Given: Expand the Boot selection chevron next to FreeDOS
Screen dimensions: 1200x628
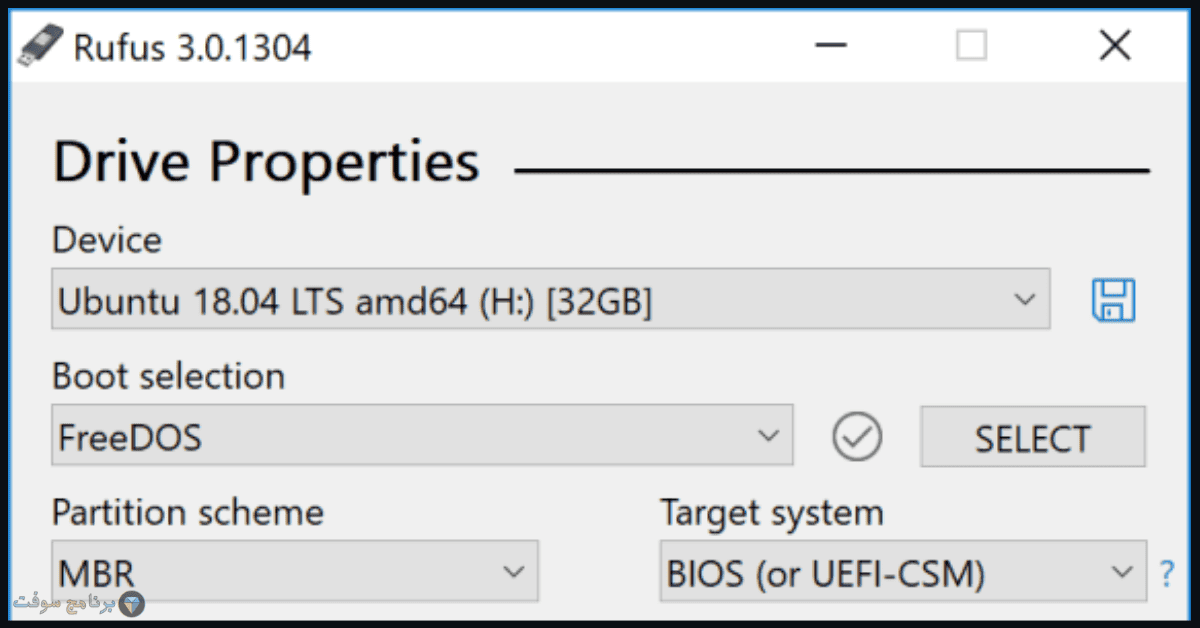Looking at the screenshot, I should coord(768,436).
